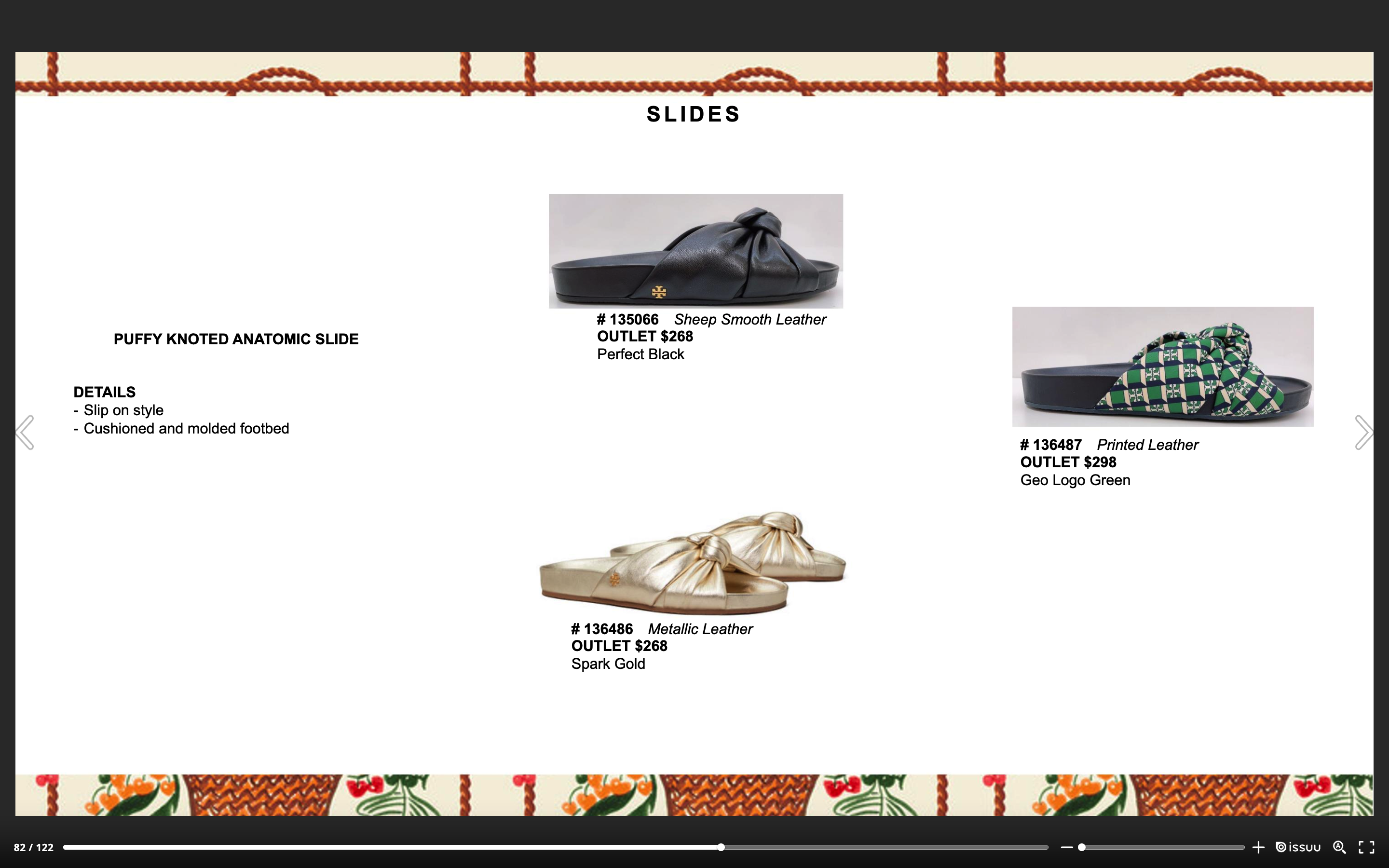
Task: Go to the next page arrow
Action: (1364, 432)
